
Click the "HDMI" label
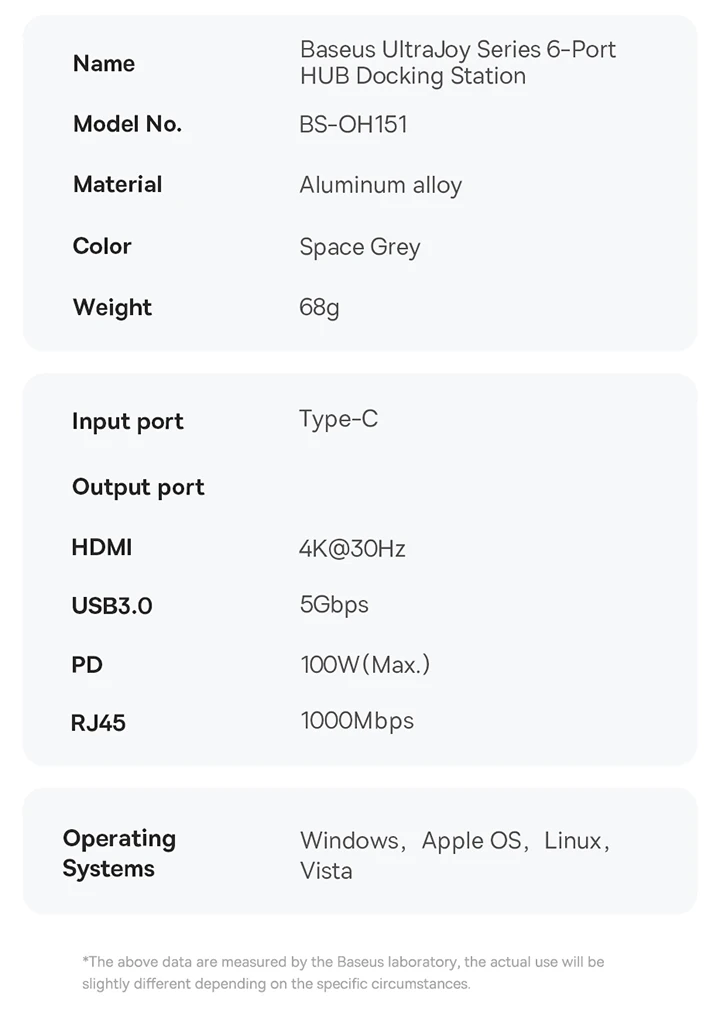pos(102,547)
